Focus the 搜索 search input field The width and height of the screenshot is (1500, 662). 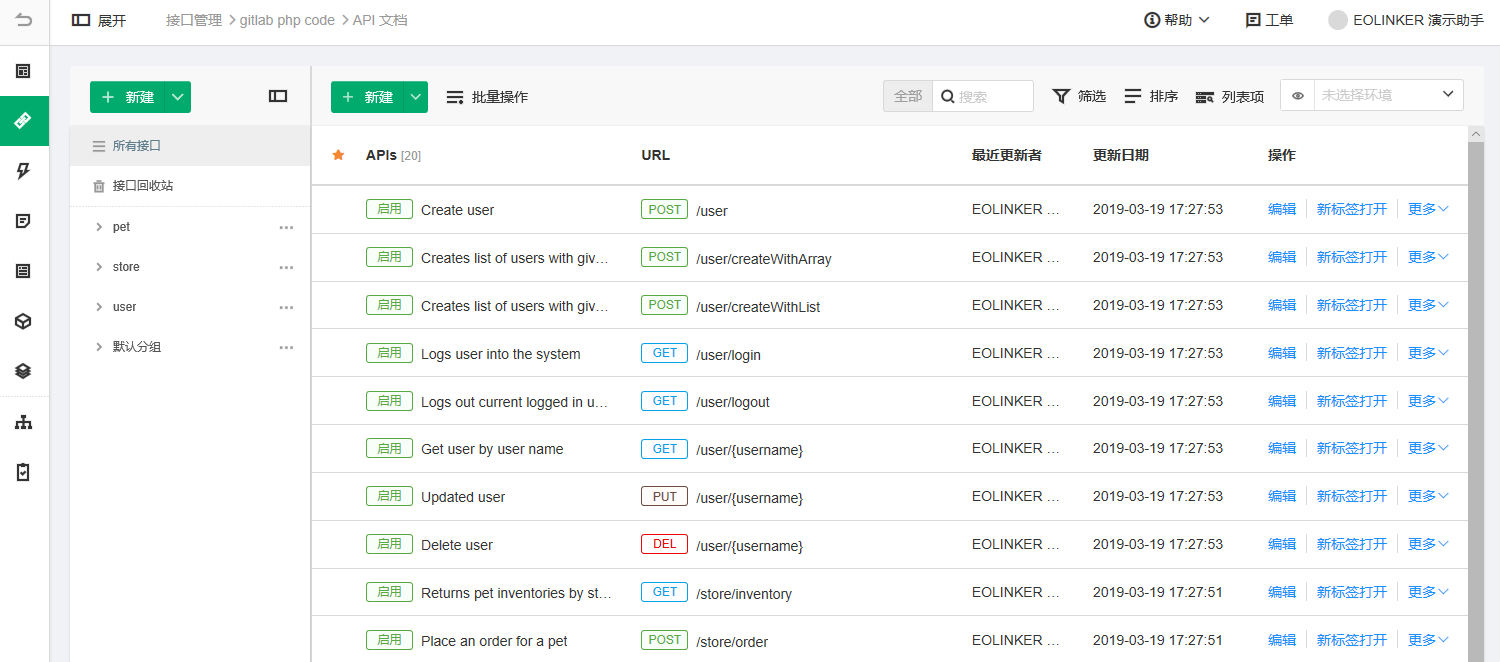(983, 96)
